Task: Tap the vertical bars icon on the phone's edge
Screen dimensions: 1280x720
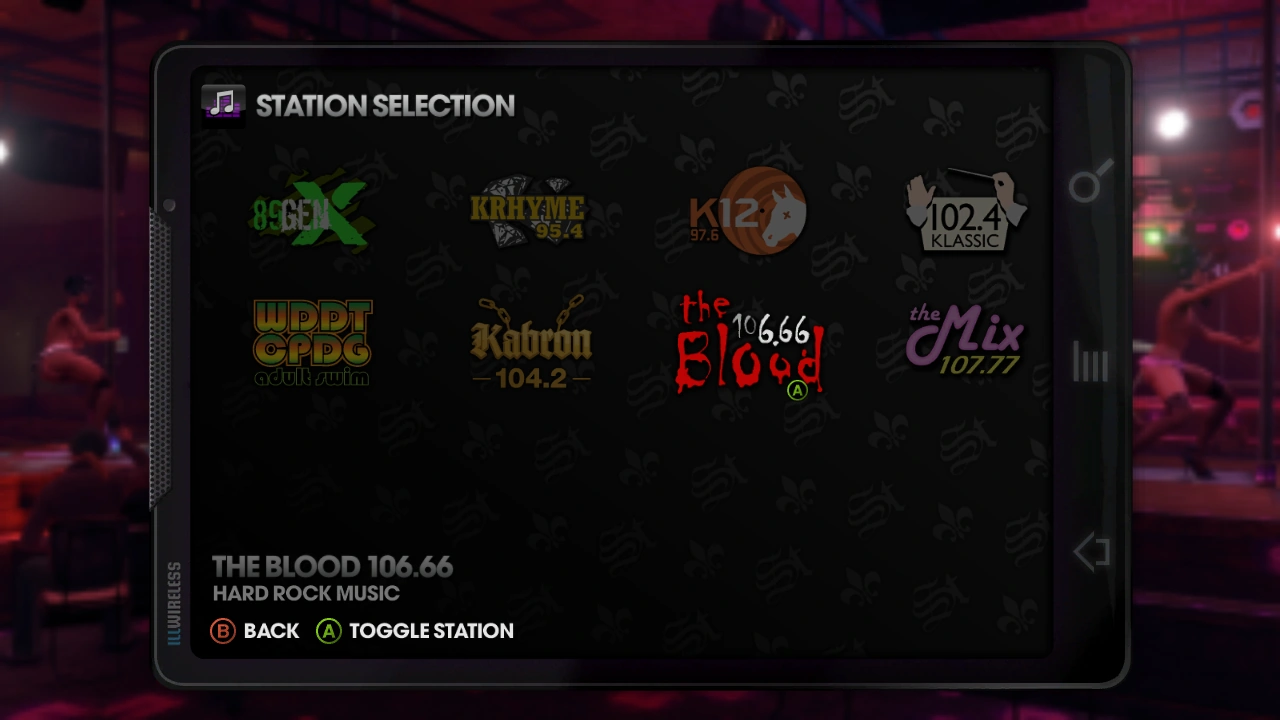Action: point(1090,362)
